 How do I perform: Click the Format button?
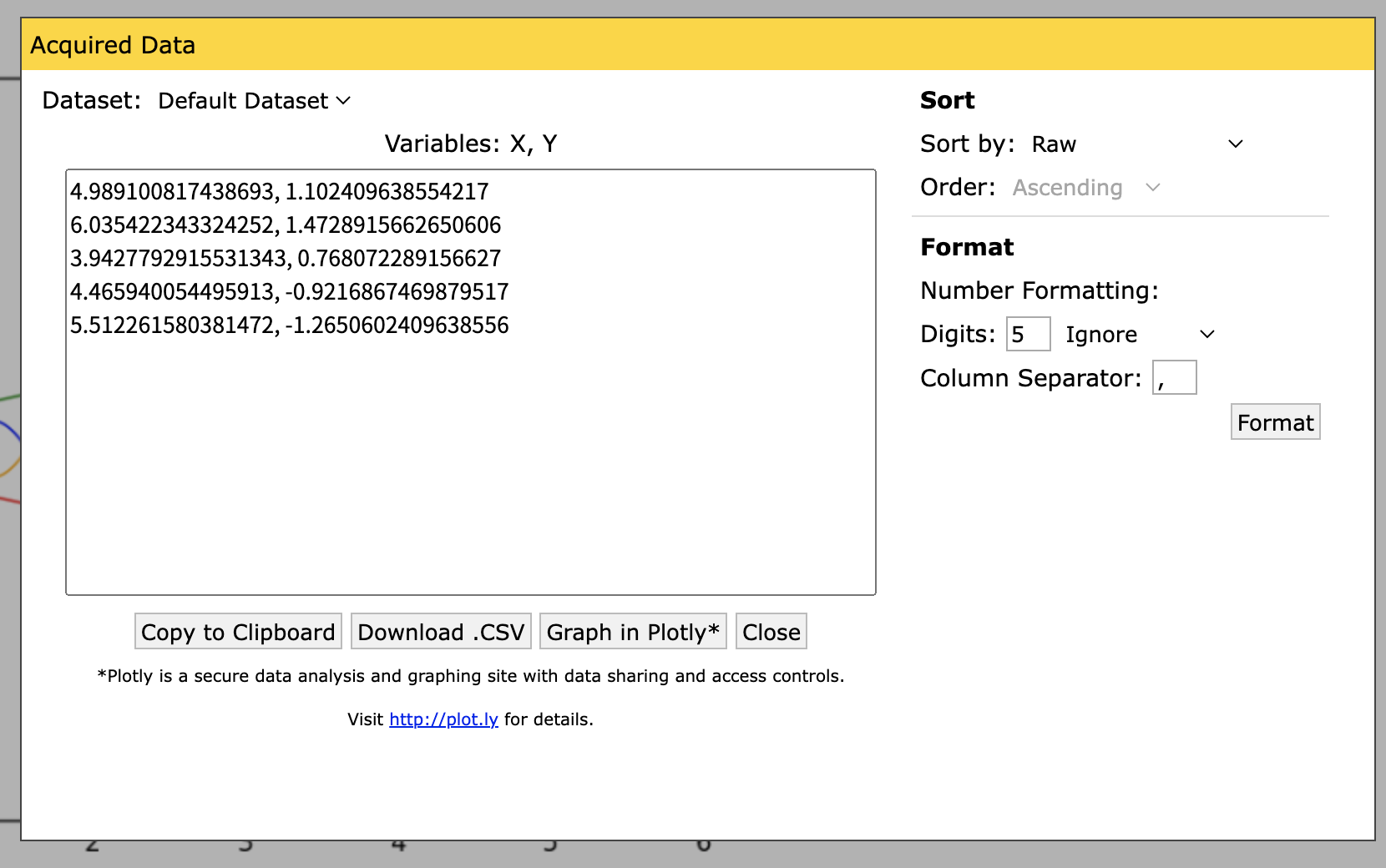click(x=1275, y=422)
